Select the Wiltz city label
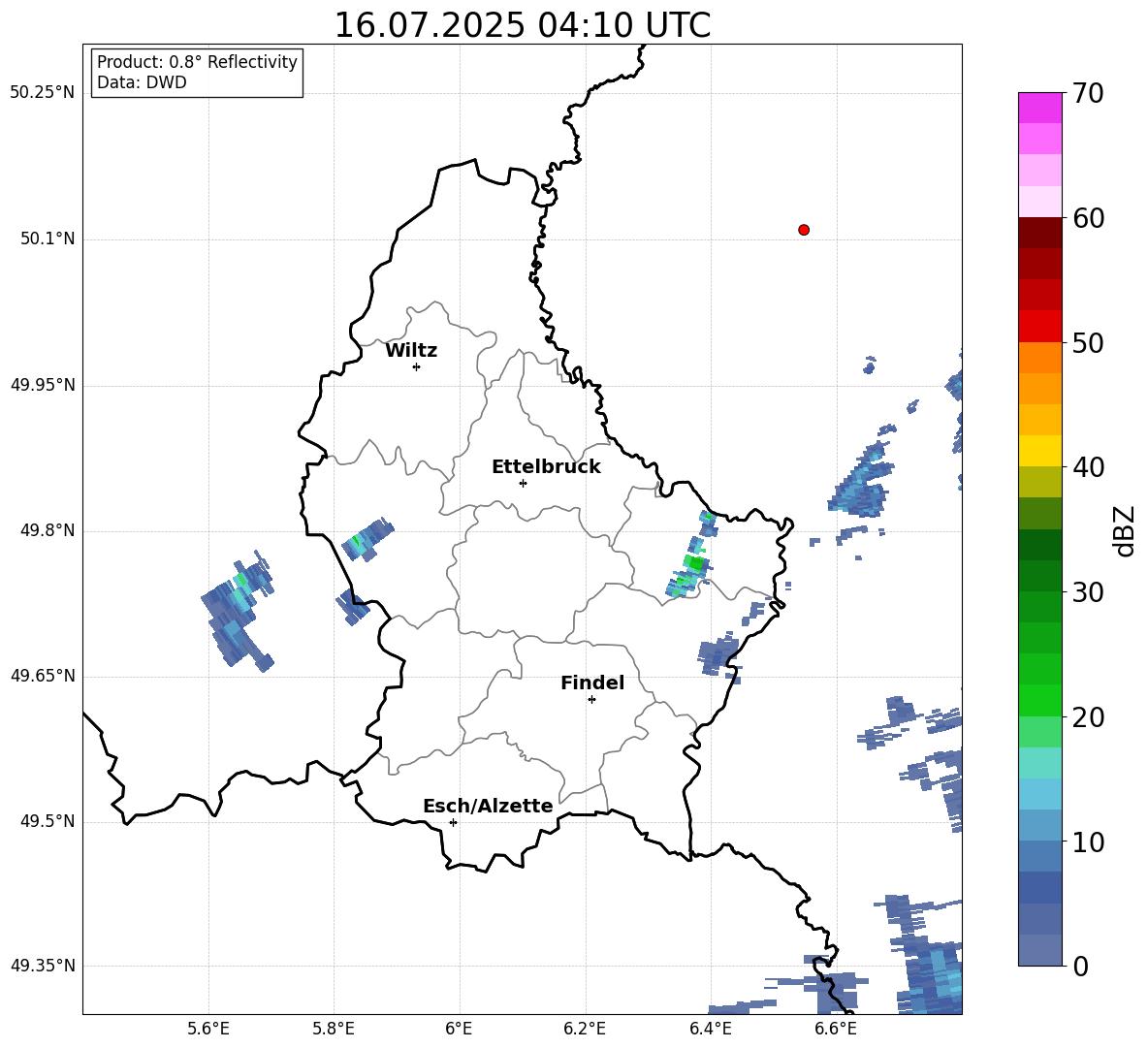The width and height of the screenshot is (1148, 1048). coord(411,351)
